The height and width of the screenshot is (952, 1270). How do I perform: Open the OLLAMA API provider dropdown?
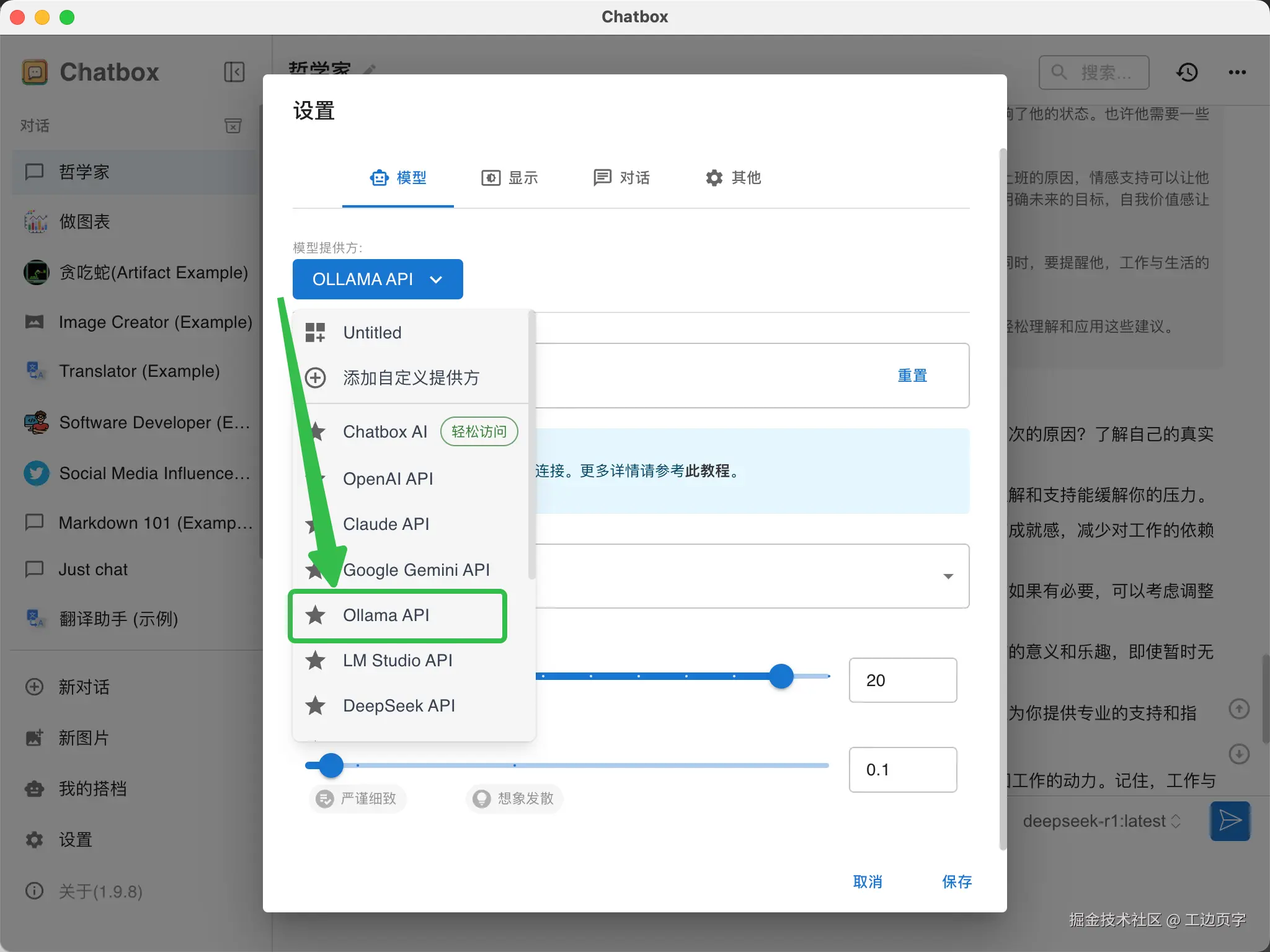point(378,280)
